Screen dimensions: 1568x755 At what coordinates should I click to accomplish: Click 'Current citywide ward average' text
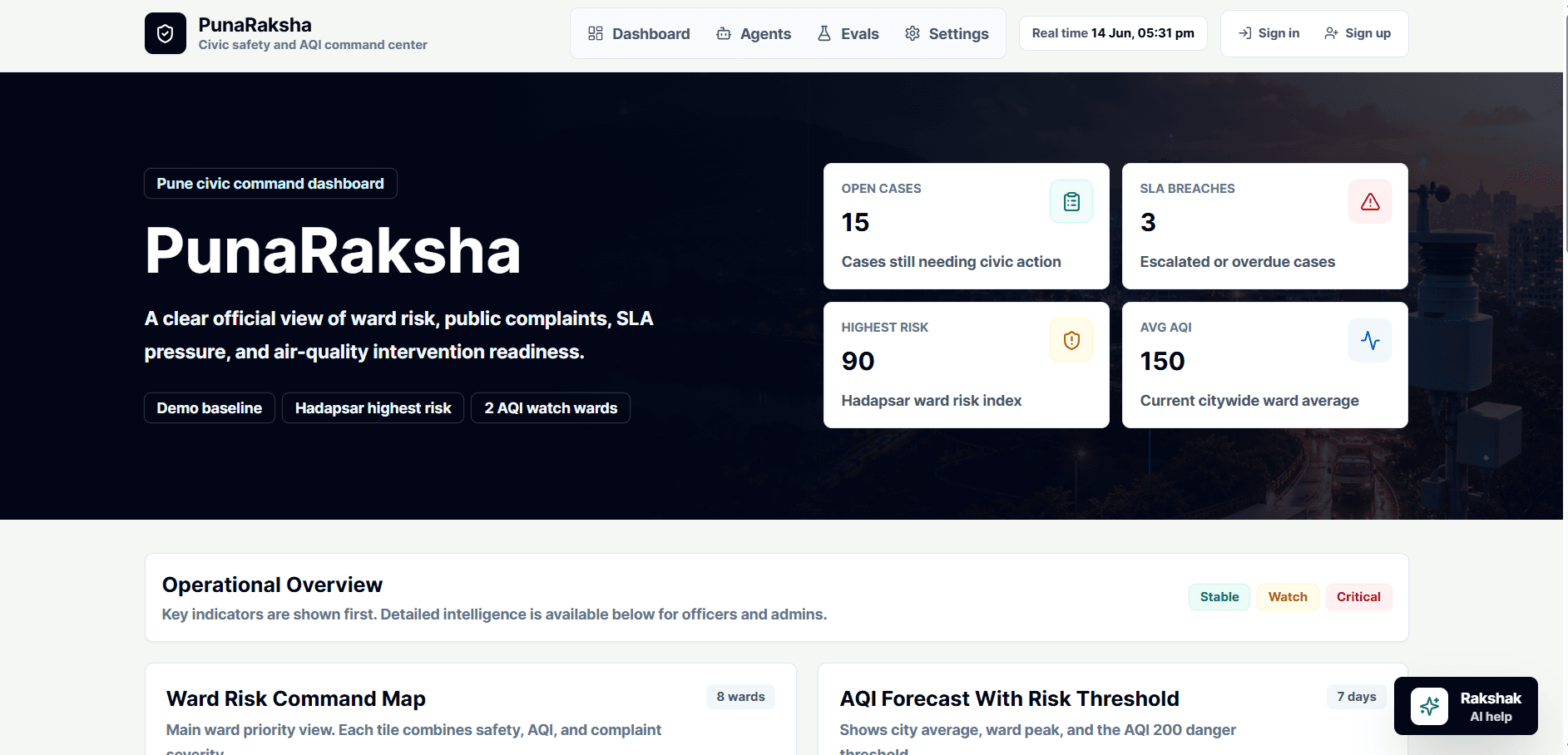(1249, 401)
